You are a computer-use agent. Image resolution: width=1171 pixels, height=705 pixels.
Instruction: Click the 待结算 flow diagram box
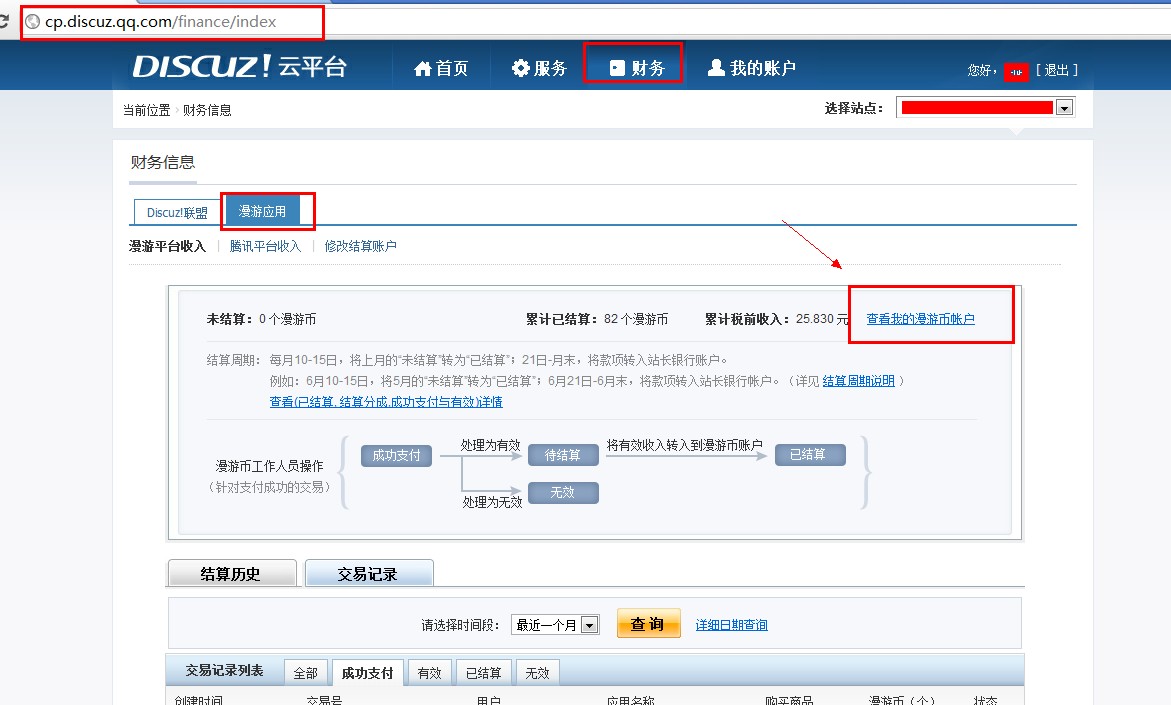click(563, 455)
